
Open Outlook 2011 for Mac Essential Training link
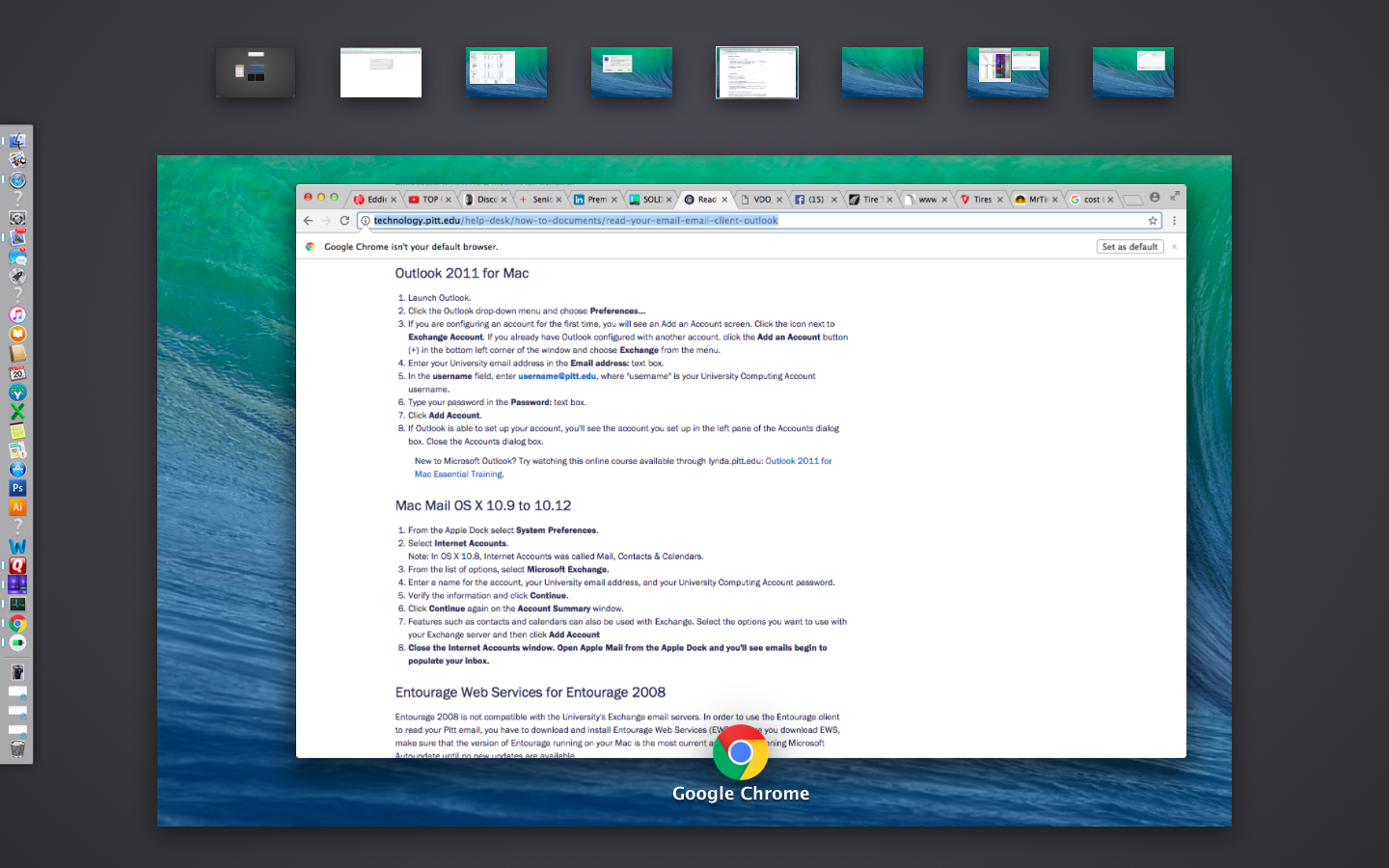(623, 468)
